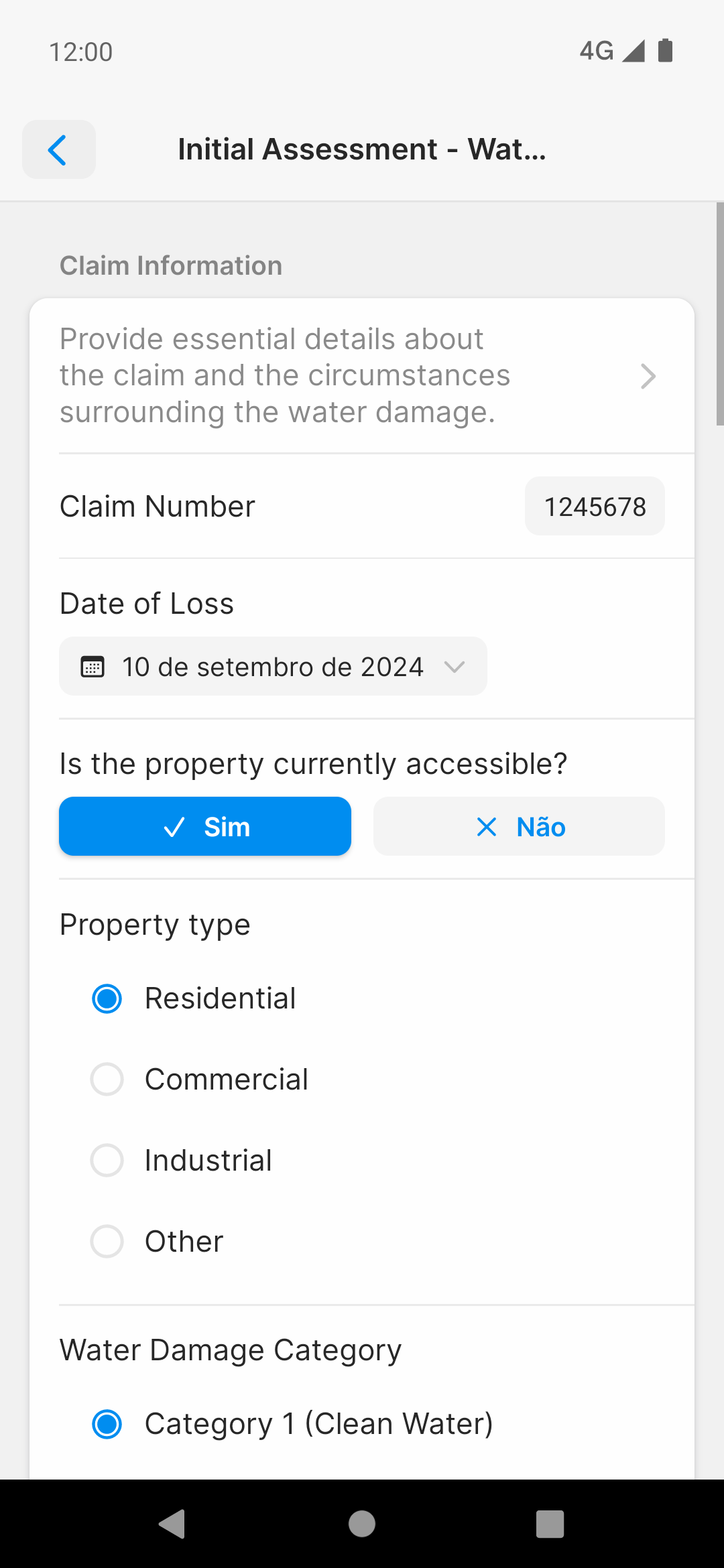The image size is (724, 1568).
Task: Open the 10 de setembro de 2024 picker
Action: [273, 666]
